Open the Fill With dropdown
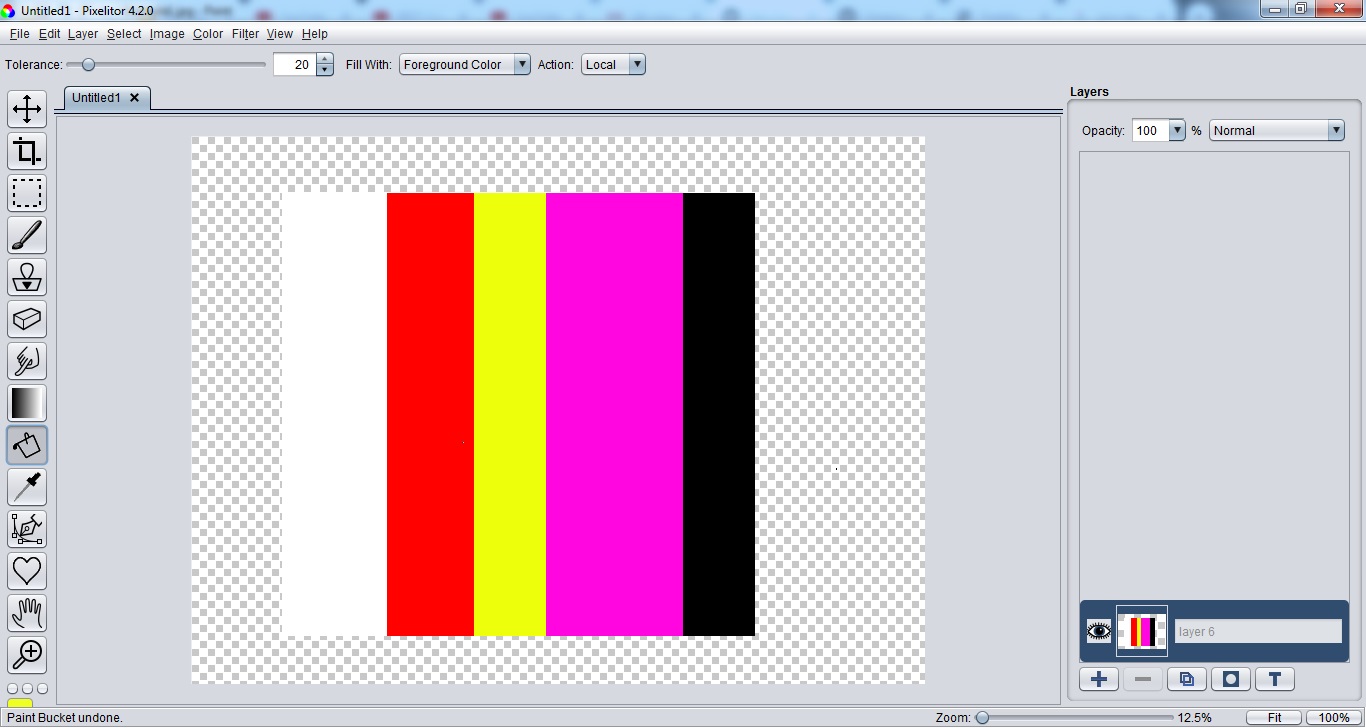This screenshot has width=1366, height=728. click(522, 64)
